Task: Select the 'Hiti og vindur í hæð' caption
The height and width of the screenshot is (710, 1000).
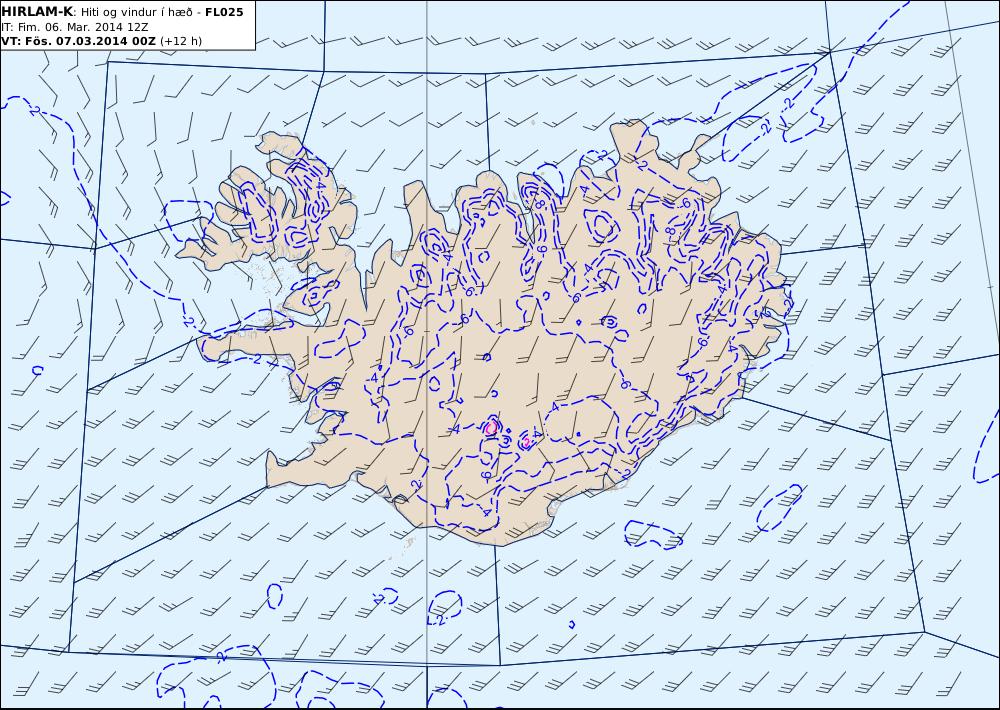Action: click(138, 13)
